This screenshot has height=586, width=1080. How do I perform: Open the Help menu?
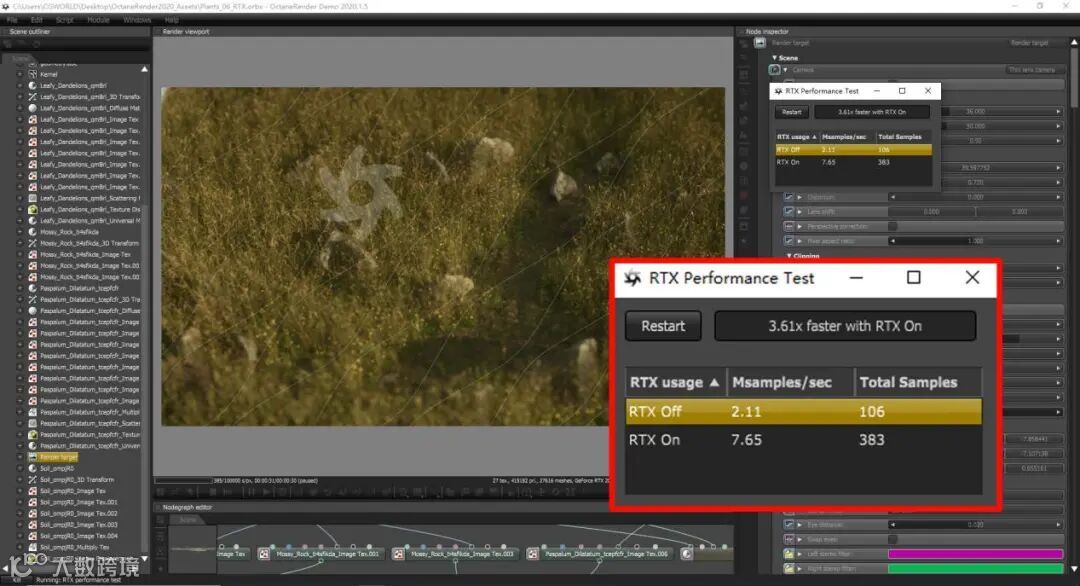172,20
